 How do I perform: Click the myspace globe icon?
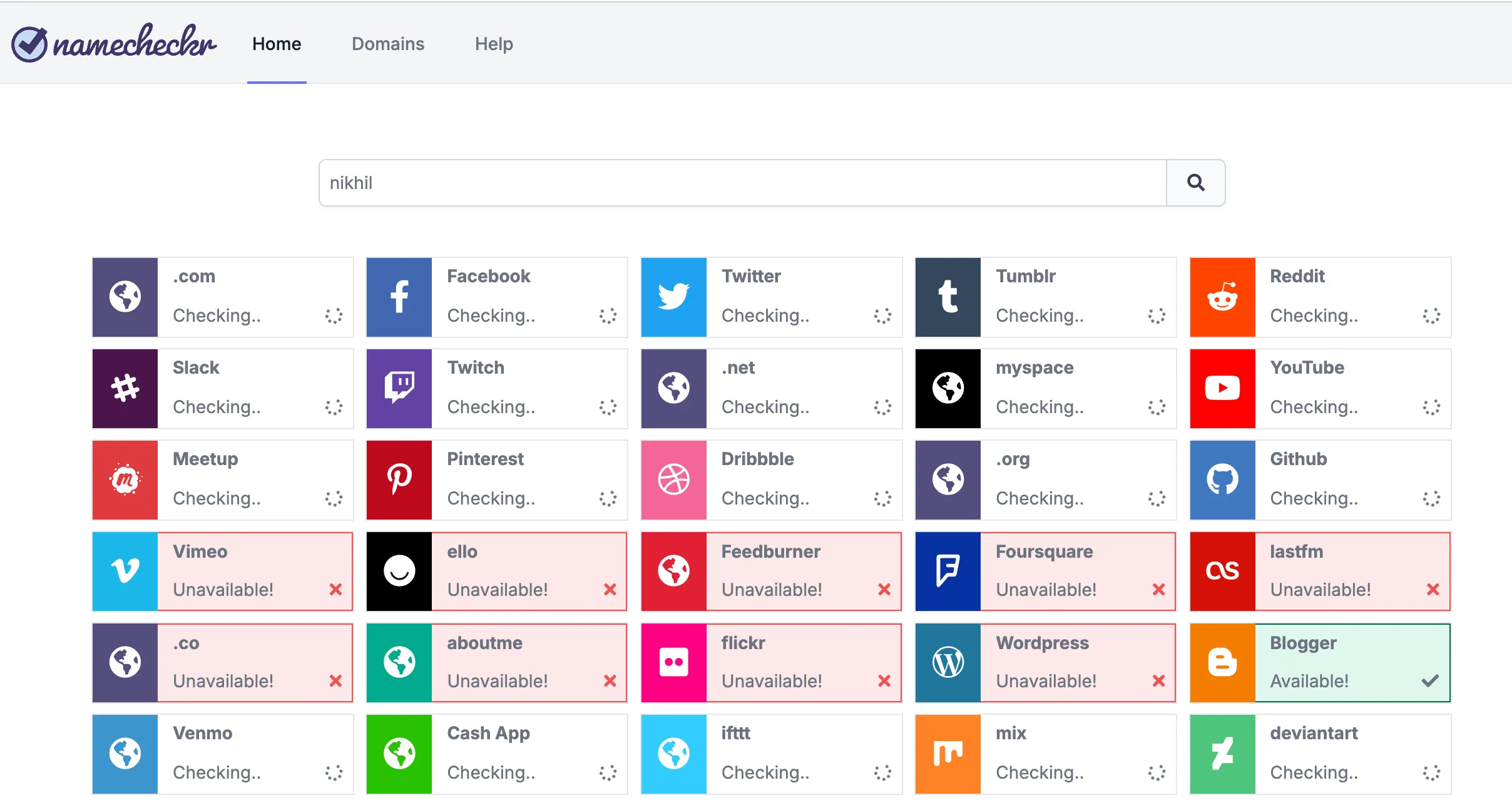(948, 389)
